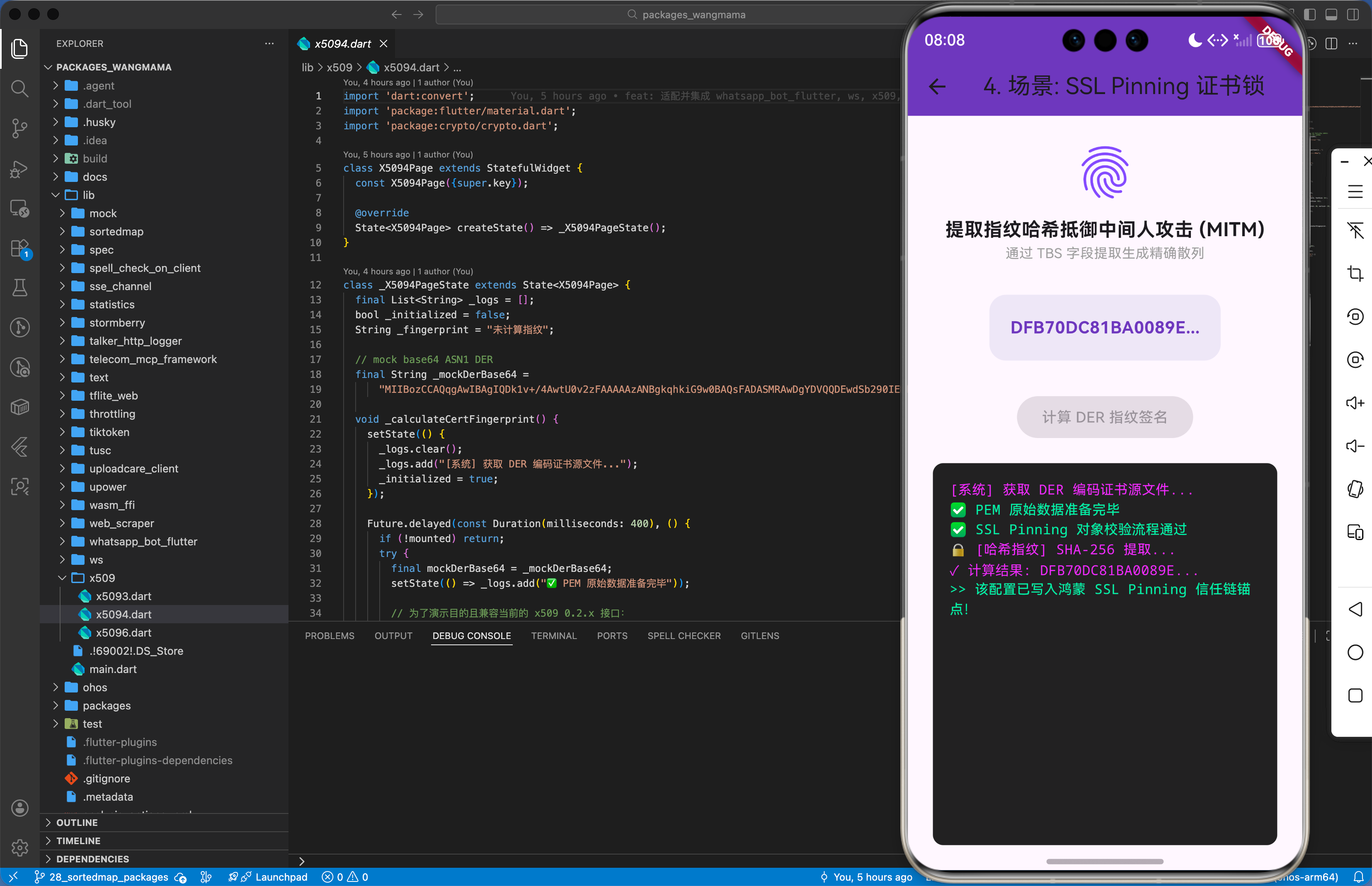1372x886 pixels.
Task: Expand the OUTLINE section
Action: tap(77, 822)
